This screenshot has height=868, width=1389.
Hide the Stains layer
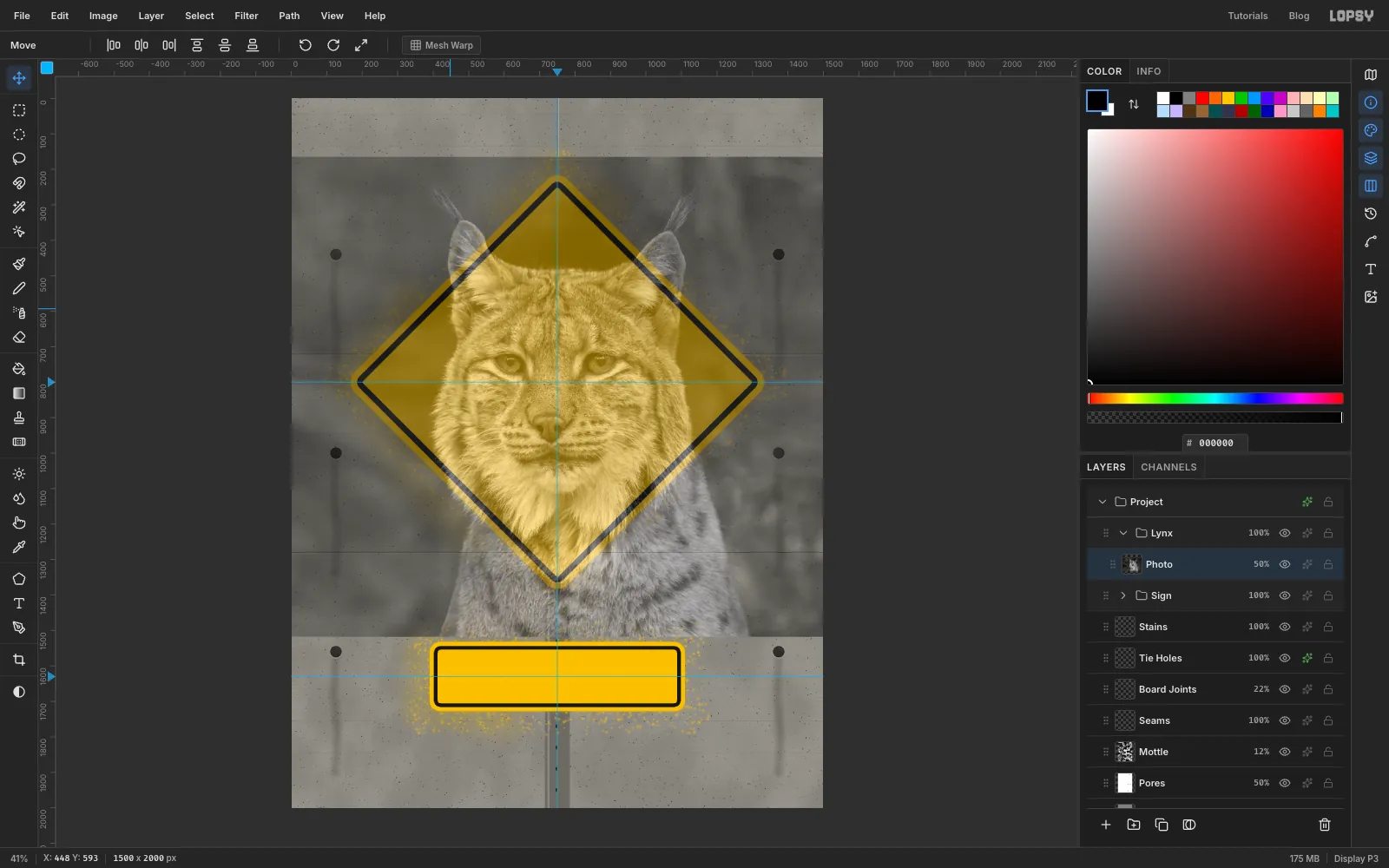point(1285,627)
